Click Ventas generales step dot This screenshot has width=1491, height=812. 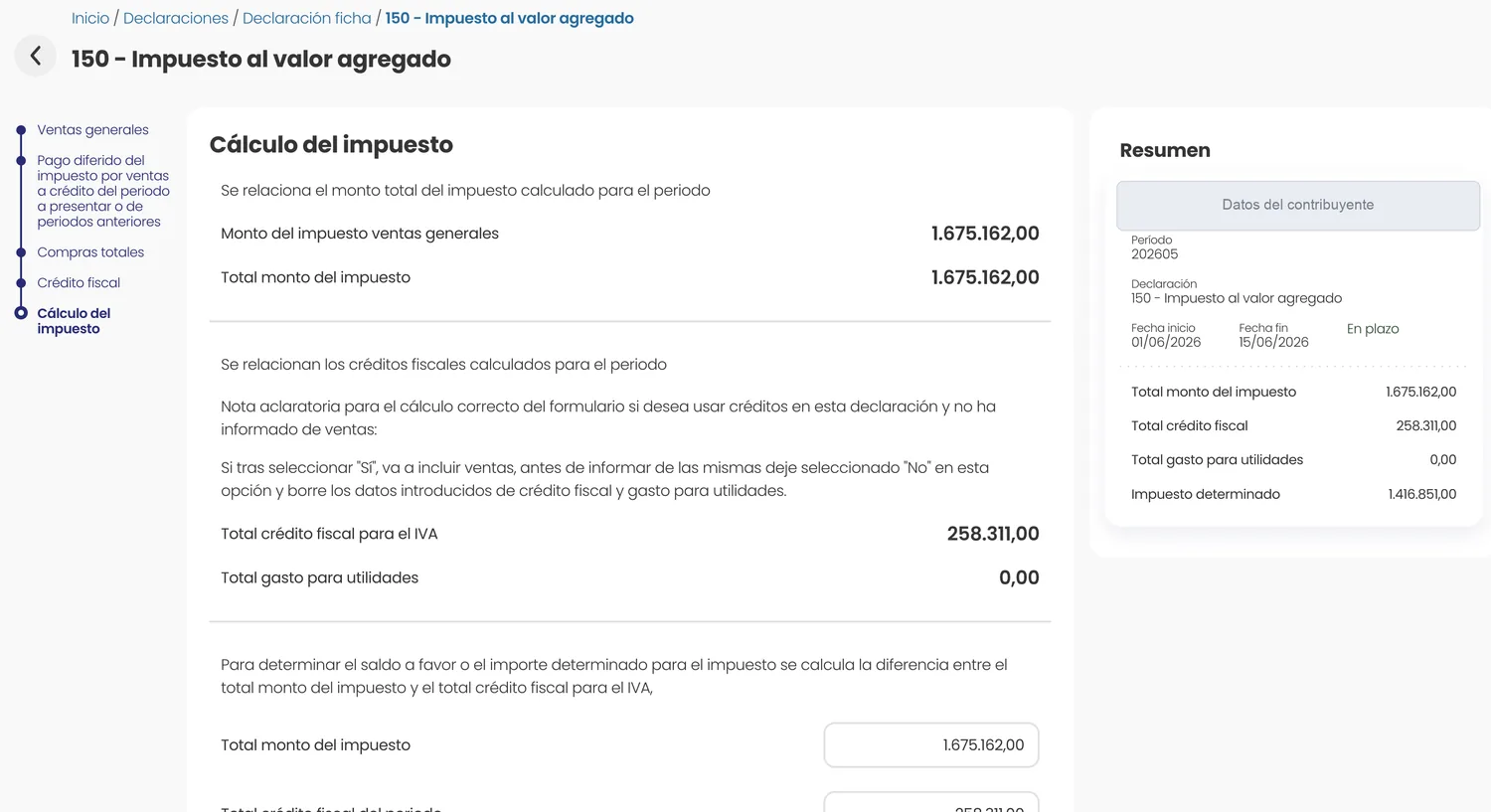(21, 129)
